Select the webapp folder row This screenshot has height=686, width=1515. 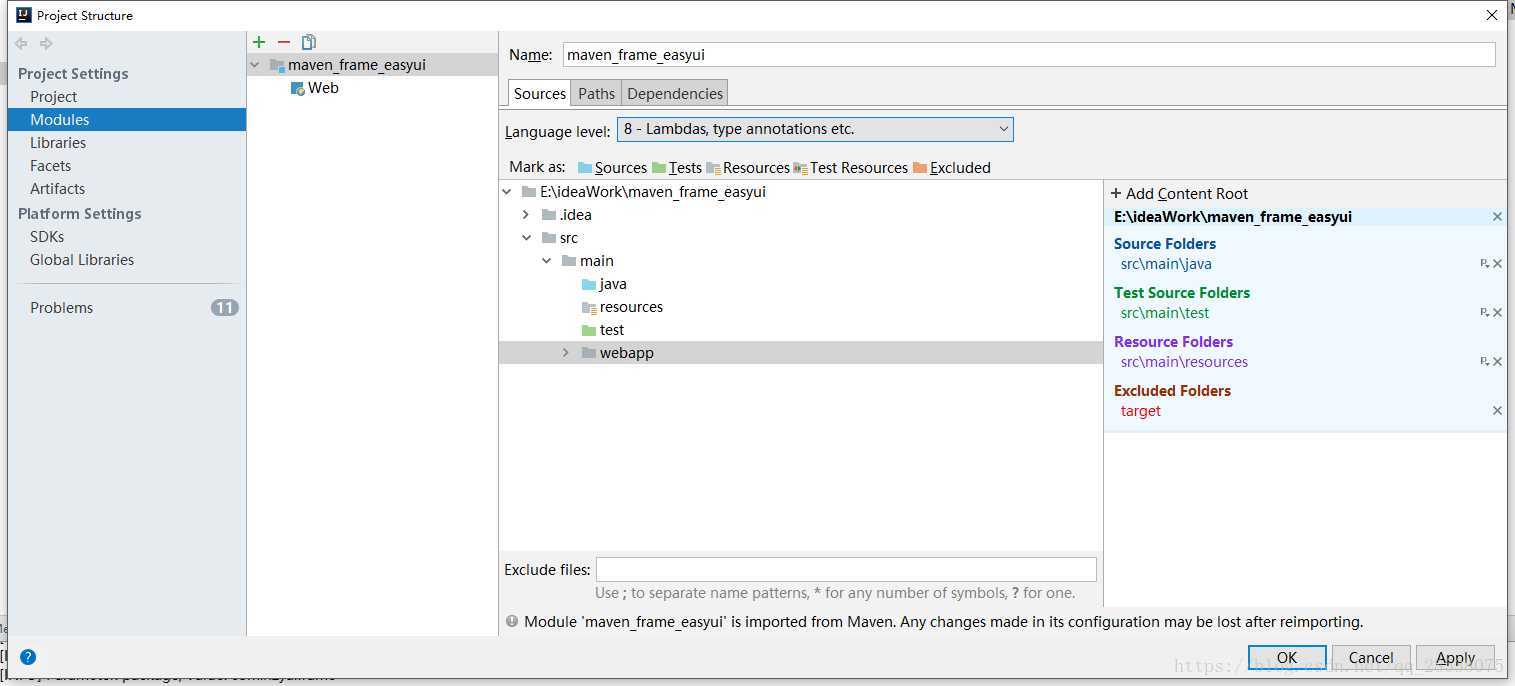(801, 353)
